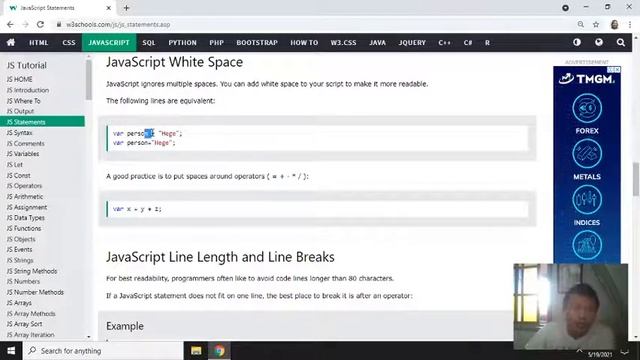Open File Explorer from taskbar

tap(196, 351)
